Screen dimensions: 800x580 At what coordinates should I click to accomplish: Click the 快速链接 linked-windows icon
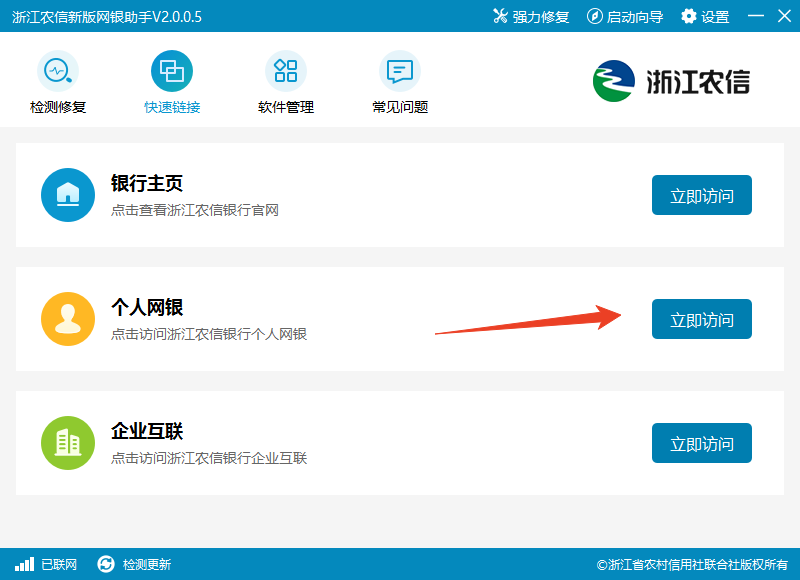coord(172,72)
